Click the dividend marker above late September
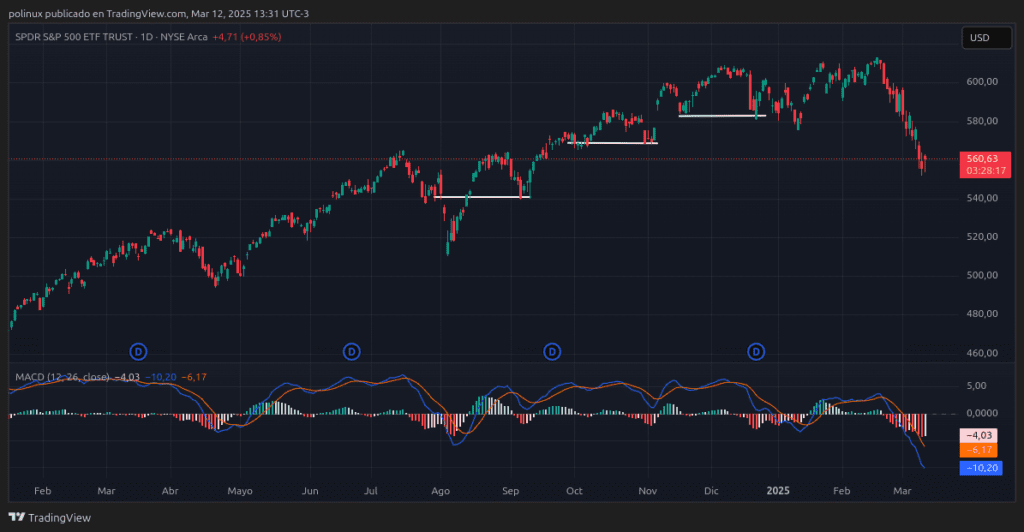Screen dimensions: 1024x532 [x=552, y=351]
